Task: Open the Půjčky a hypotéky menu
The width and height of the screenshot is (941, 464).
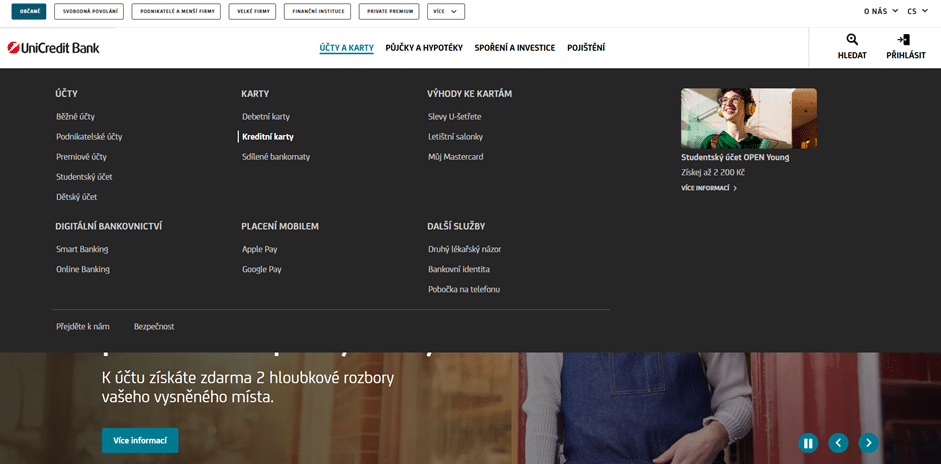Action: click(424, 48)
